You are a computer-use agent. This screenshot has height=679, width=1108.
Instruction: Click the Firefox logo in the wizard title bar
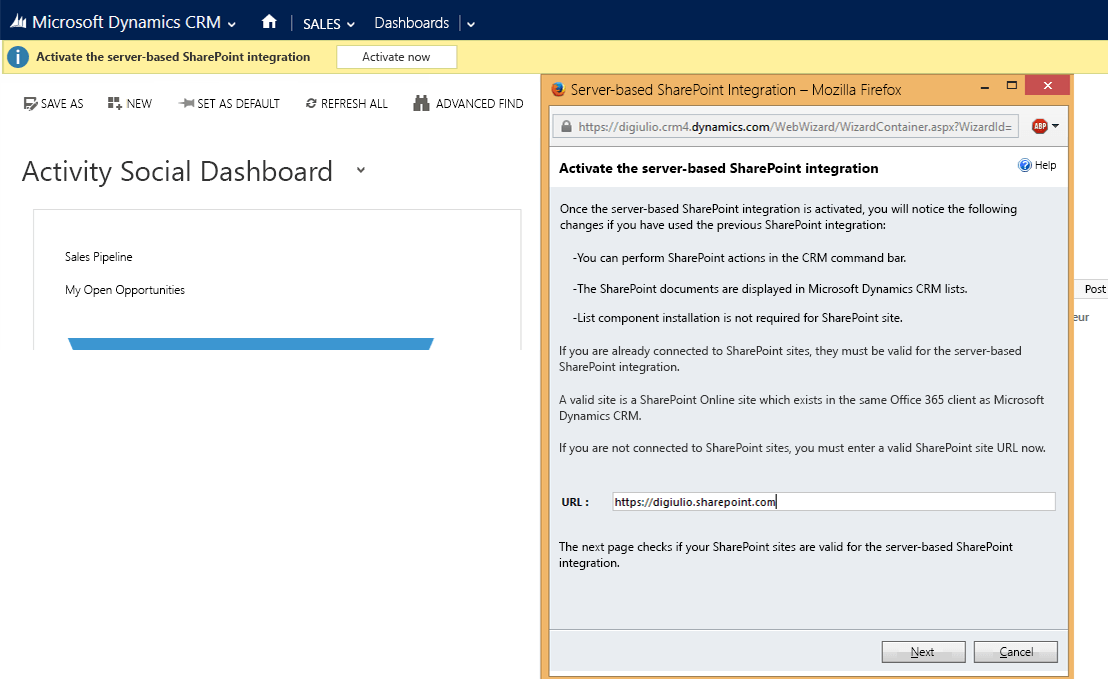coord(558,89)
